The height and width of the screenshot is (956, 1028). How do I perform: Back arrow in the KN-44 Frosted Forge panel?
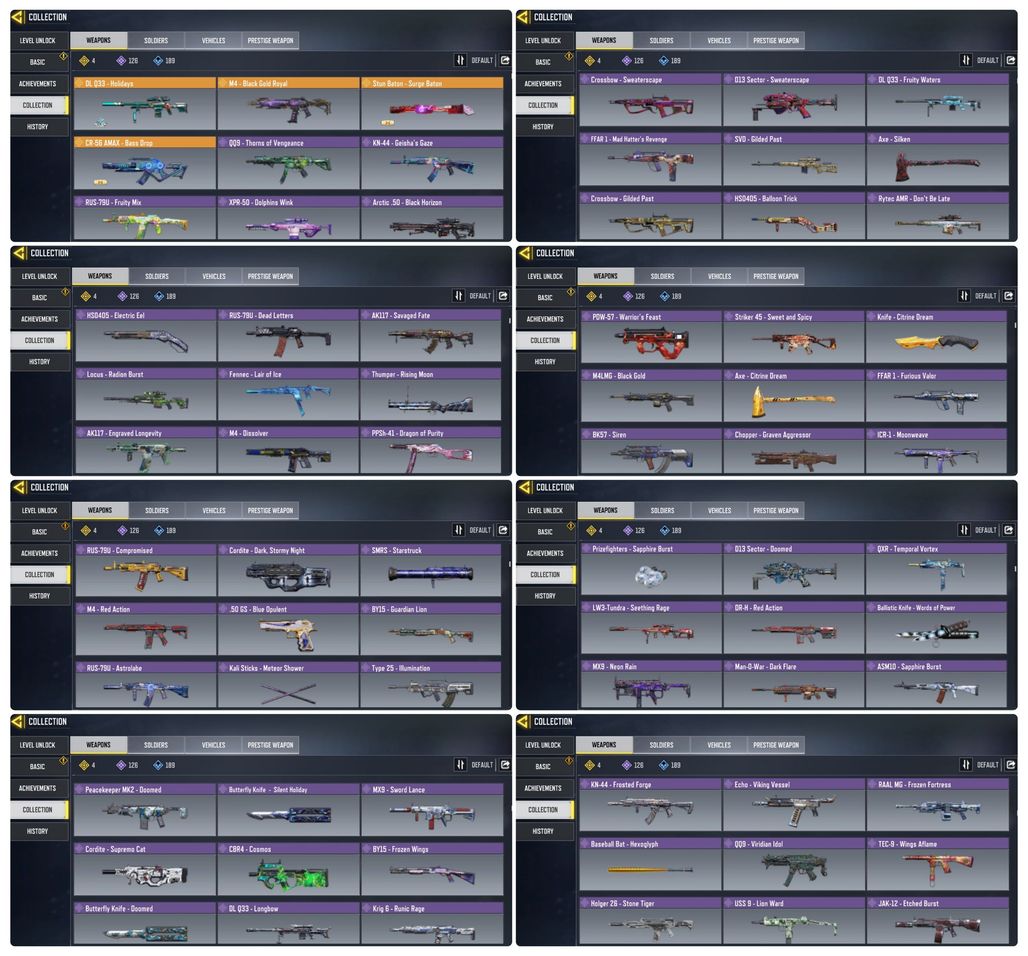click(x=523, y=722)
